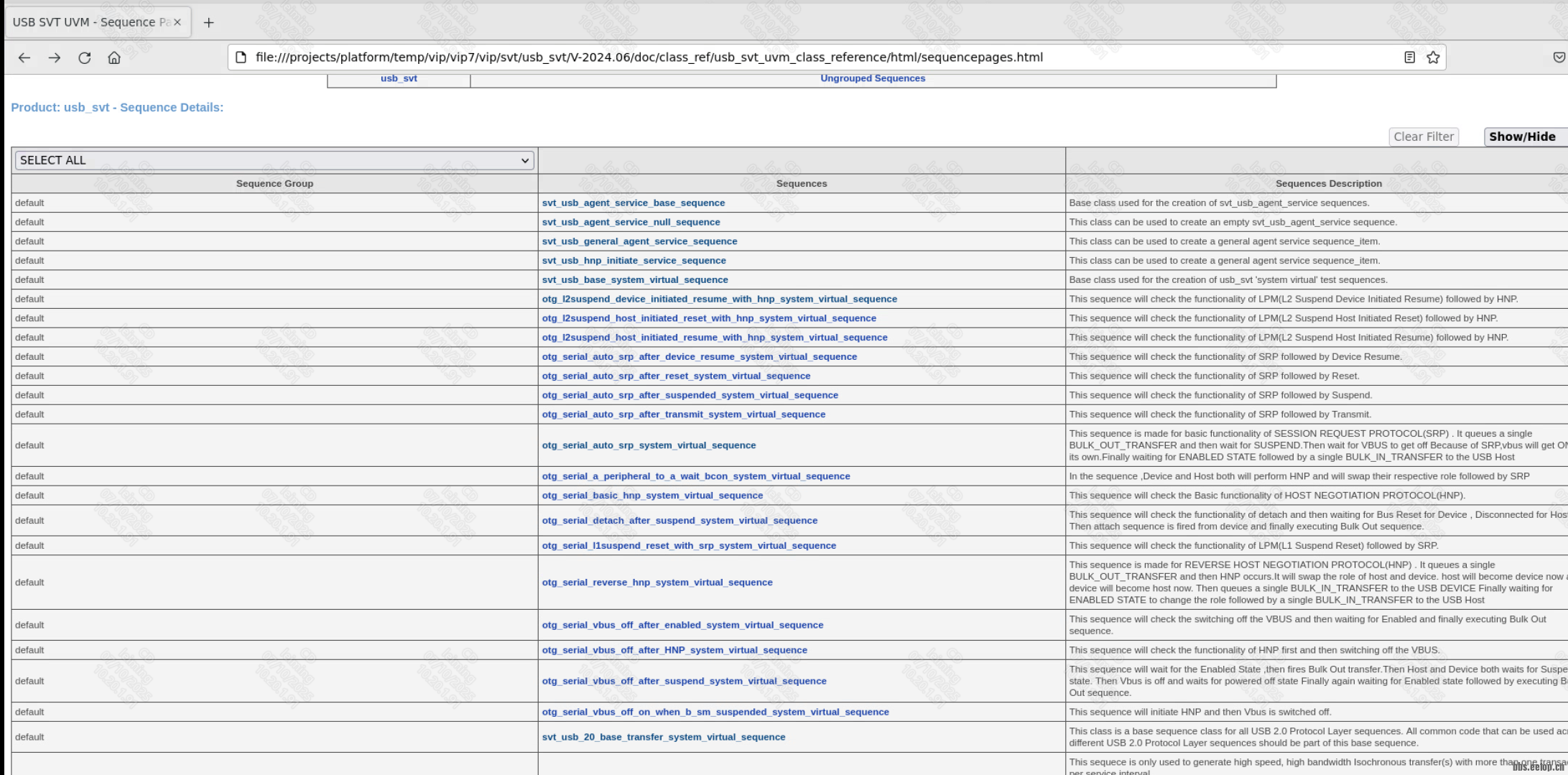Open the browser home page
This screenshot has height=775, width=1568.
pyautogui.click(x=114, y=57)
